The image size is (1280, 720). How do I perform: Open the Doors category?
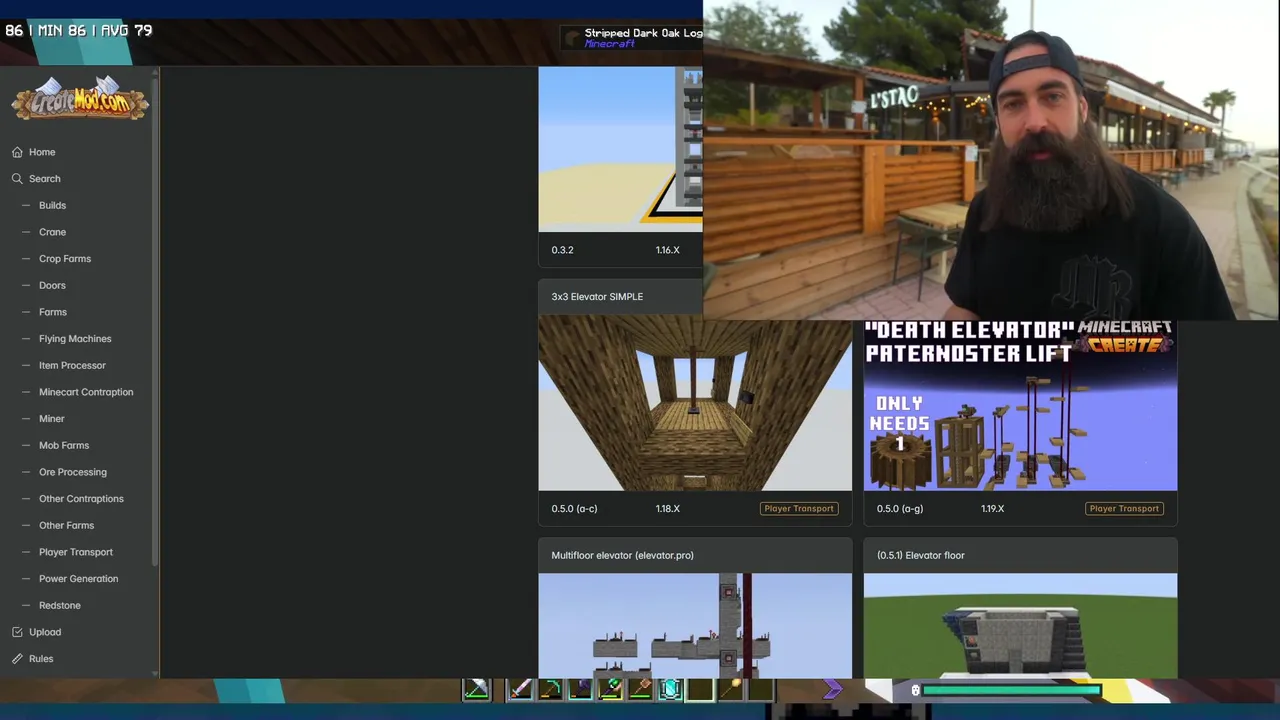(x=52, y=285)
